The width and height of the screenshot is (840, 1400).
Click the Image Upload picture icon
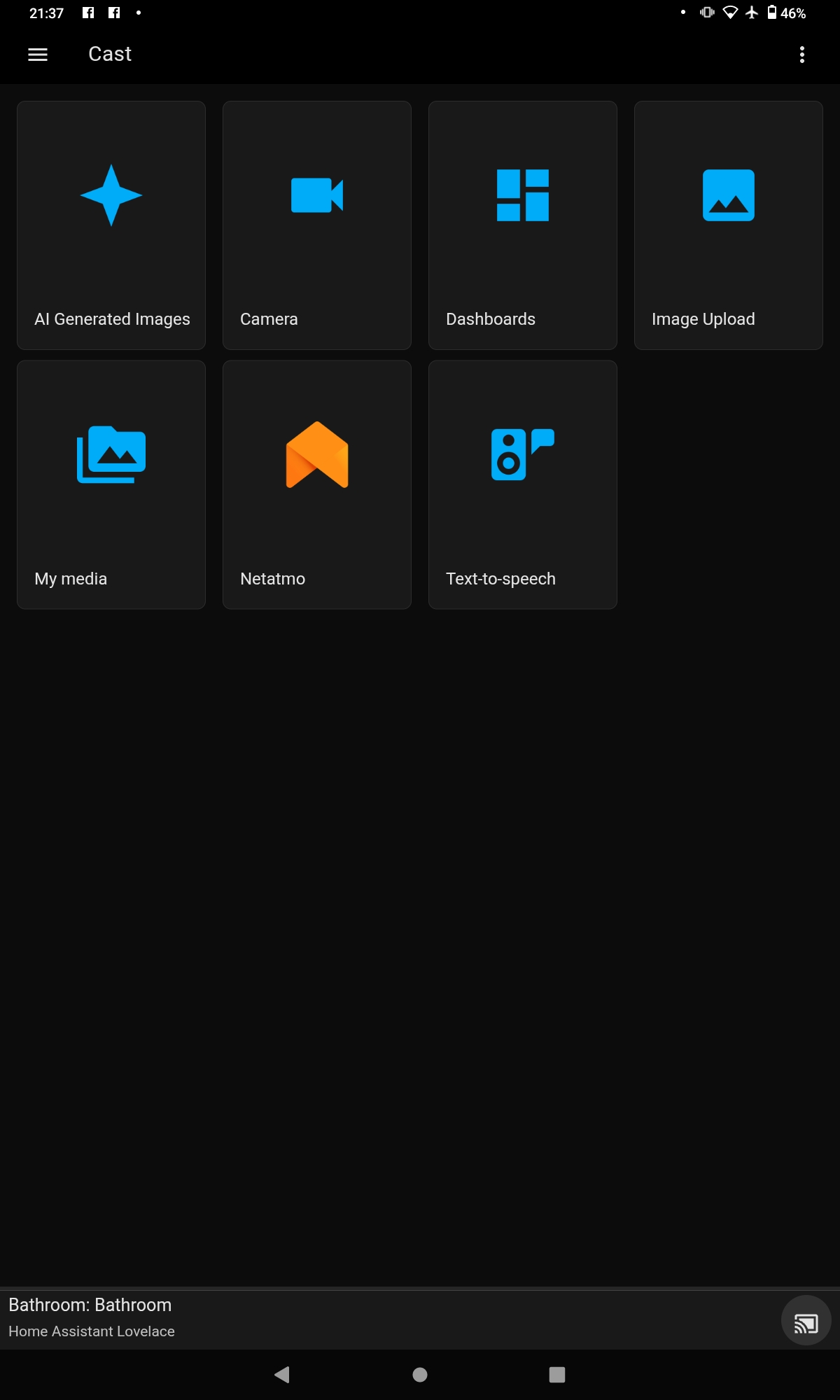(x=729, y=195)
